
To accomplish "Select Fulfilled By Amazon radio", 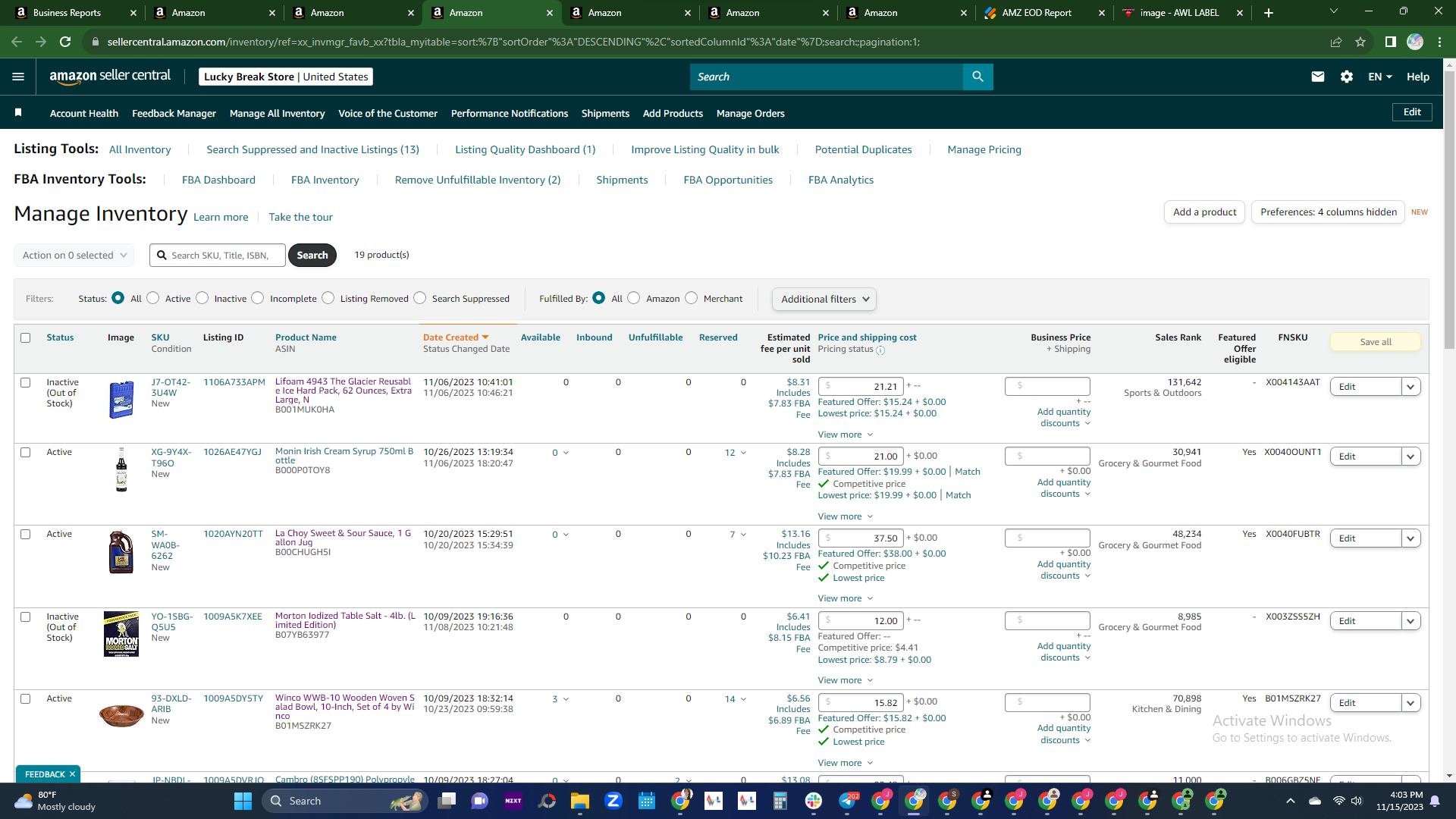I will click(x=634, y=298).
